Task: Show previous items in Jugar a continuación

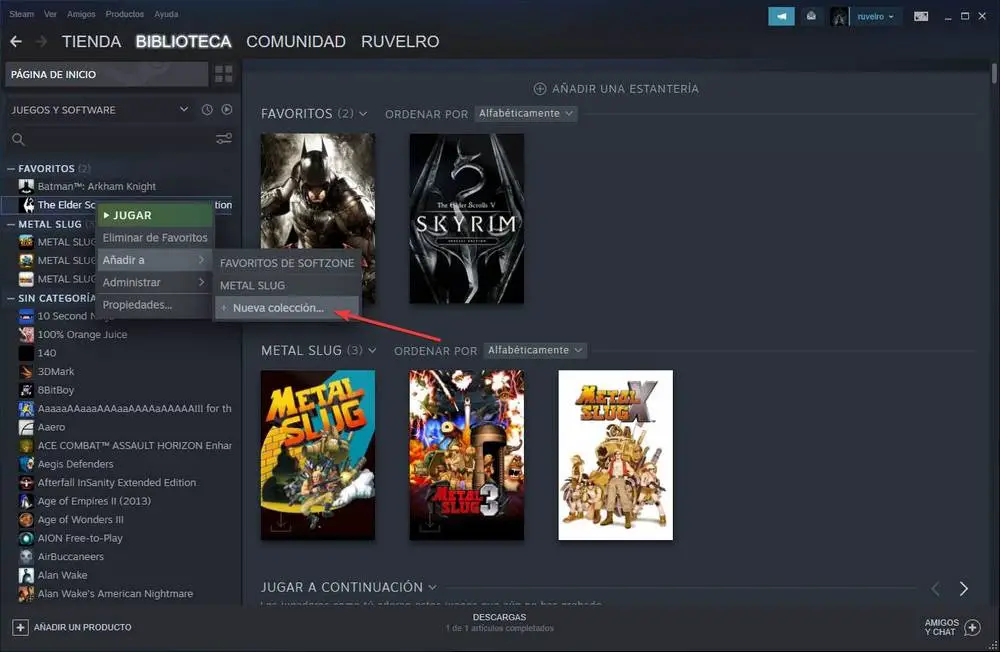Action: click(936, 588)
